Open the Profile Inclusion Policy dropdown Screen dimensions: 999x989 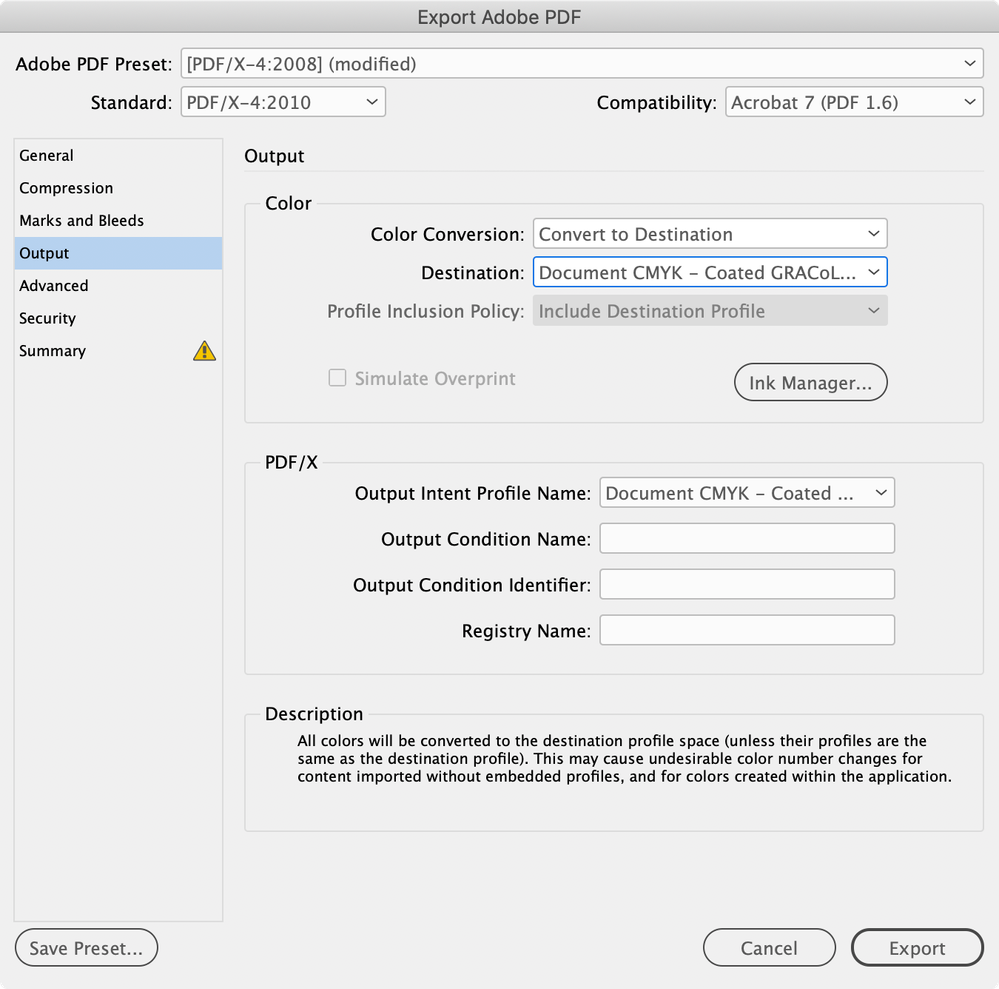click(x=710, y=311)
